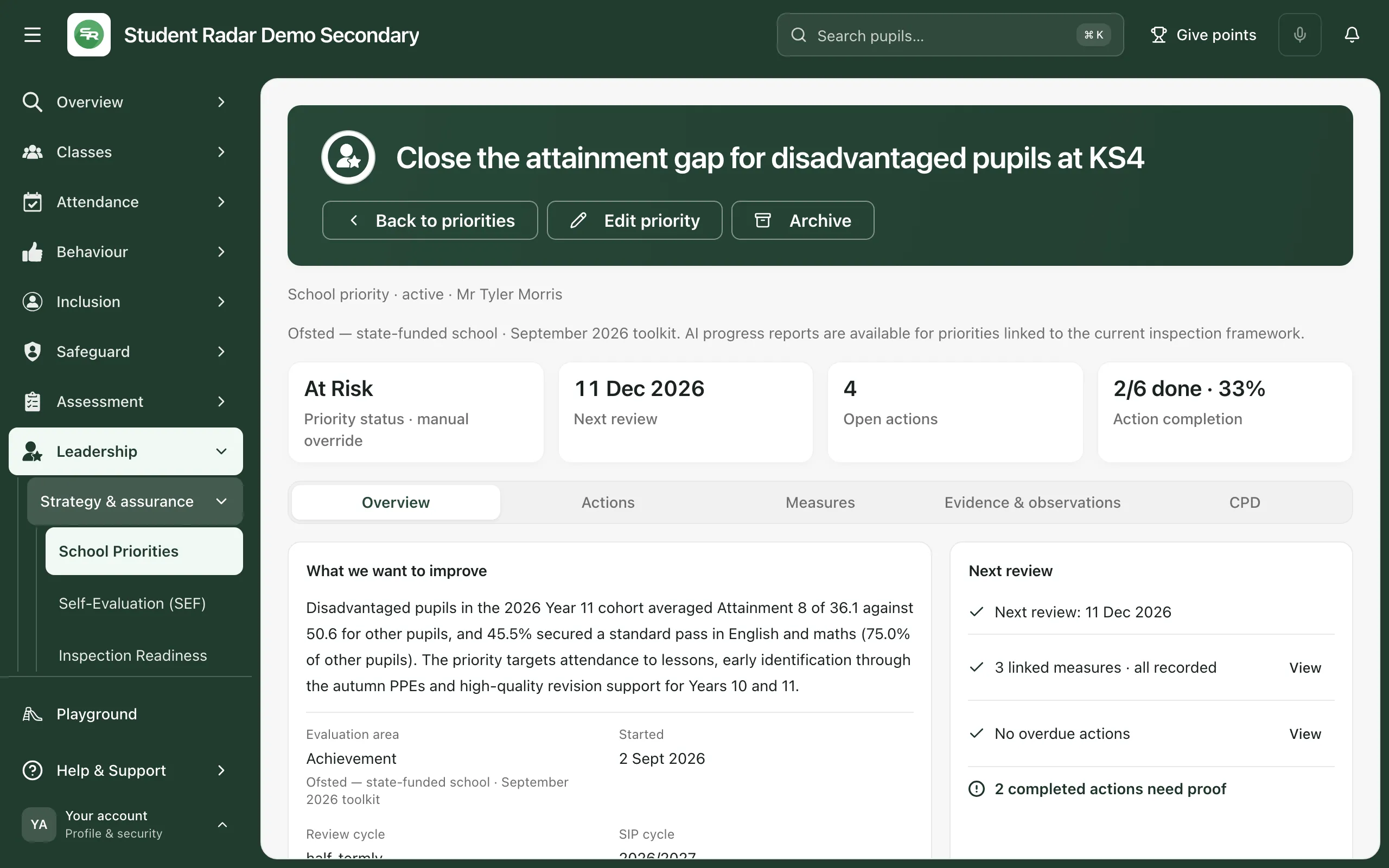
Task: Click the Leadership person-star icon
Action: pos(32,452)
